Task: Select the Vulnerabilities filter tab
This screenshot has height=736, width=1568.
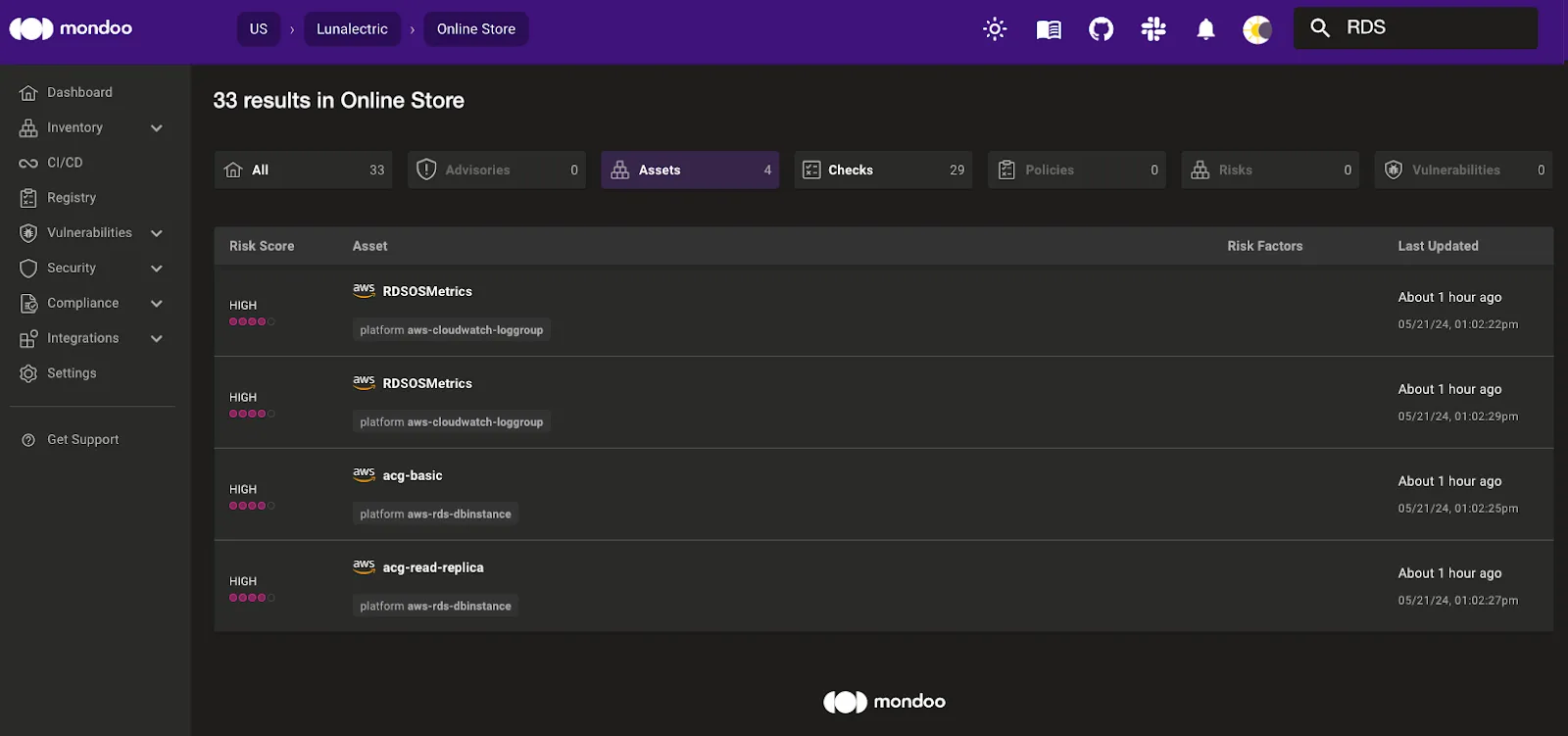Action: coord(1463,170)
